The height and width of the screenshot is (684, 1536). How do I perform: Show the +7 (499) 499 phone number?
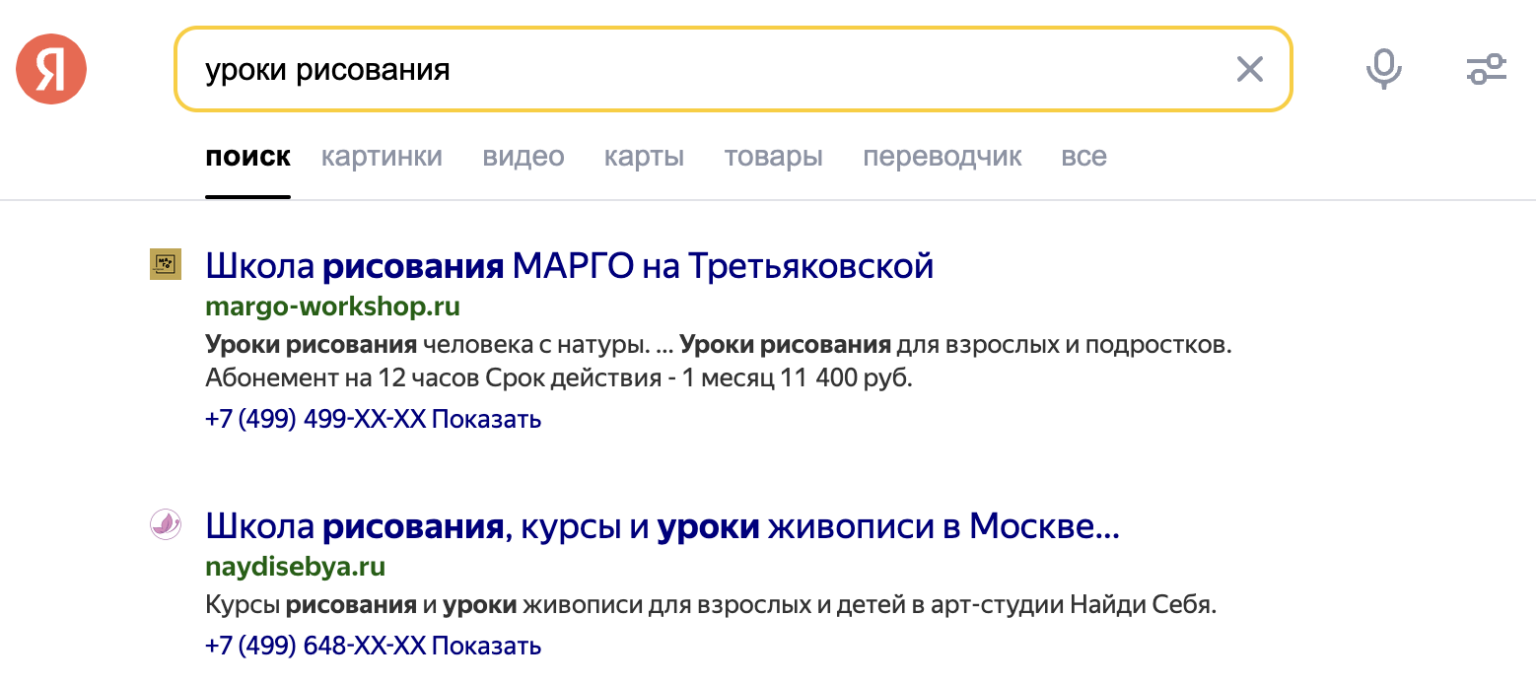pyautogui.click(x=486, y=419)
